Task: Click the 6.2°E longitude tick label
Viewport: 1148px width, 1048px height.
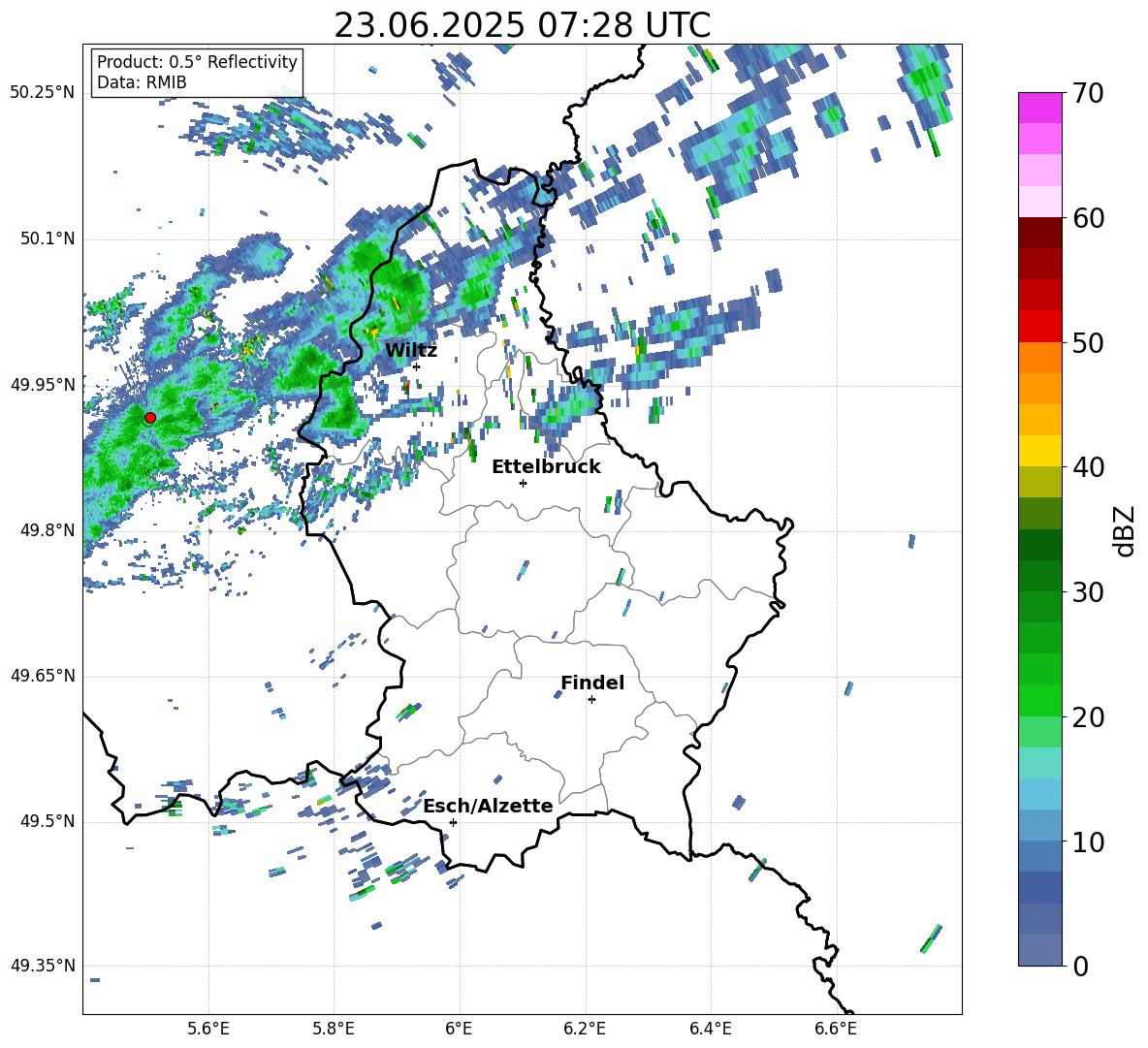Action: point(585,1029)
